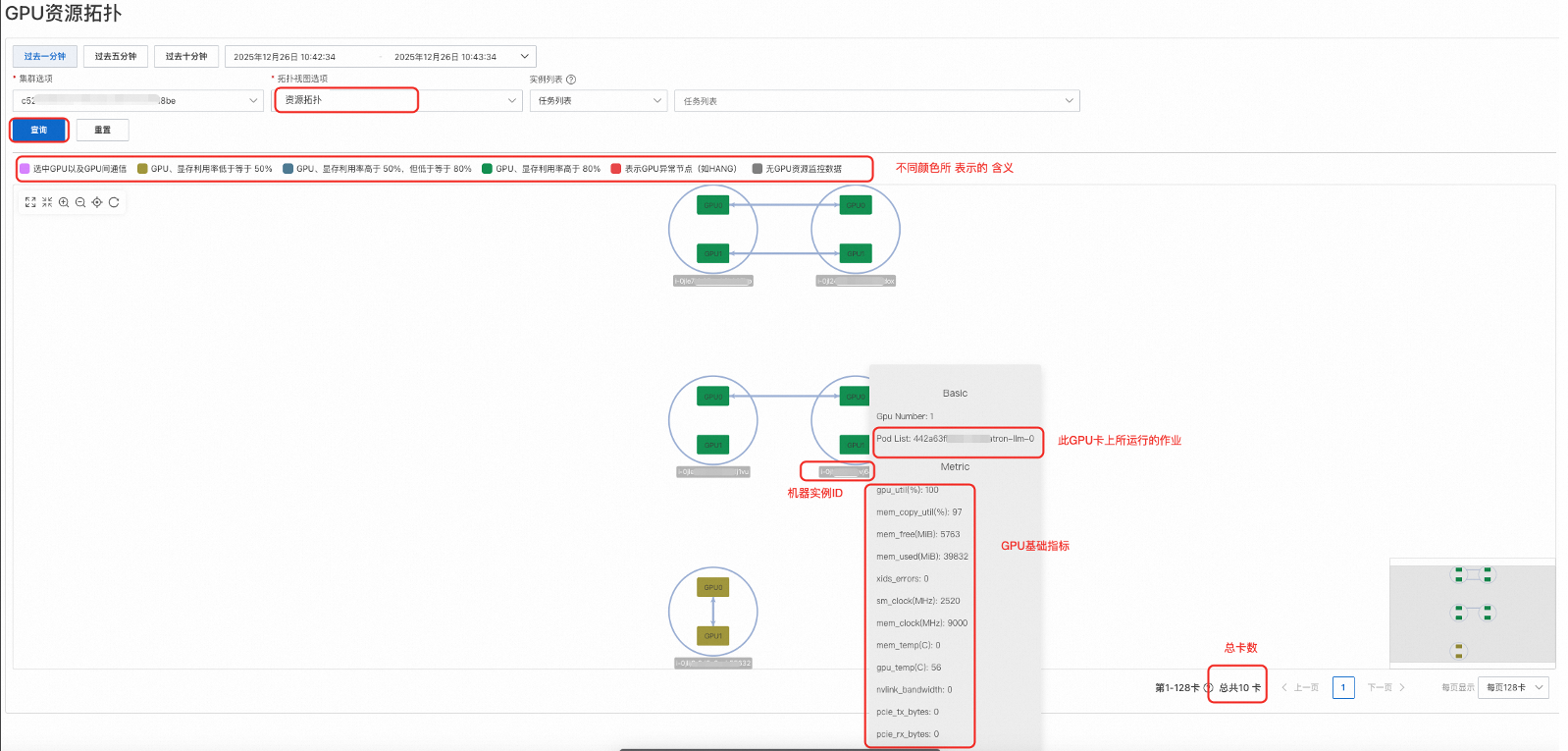Screen dimensions: 1568x751
Task: Click the 重置 reset button
Action: coord(102,130)
